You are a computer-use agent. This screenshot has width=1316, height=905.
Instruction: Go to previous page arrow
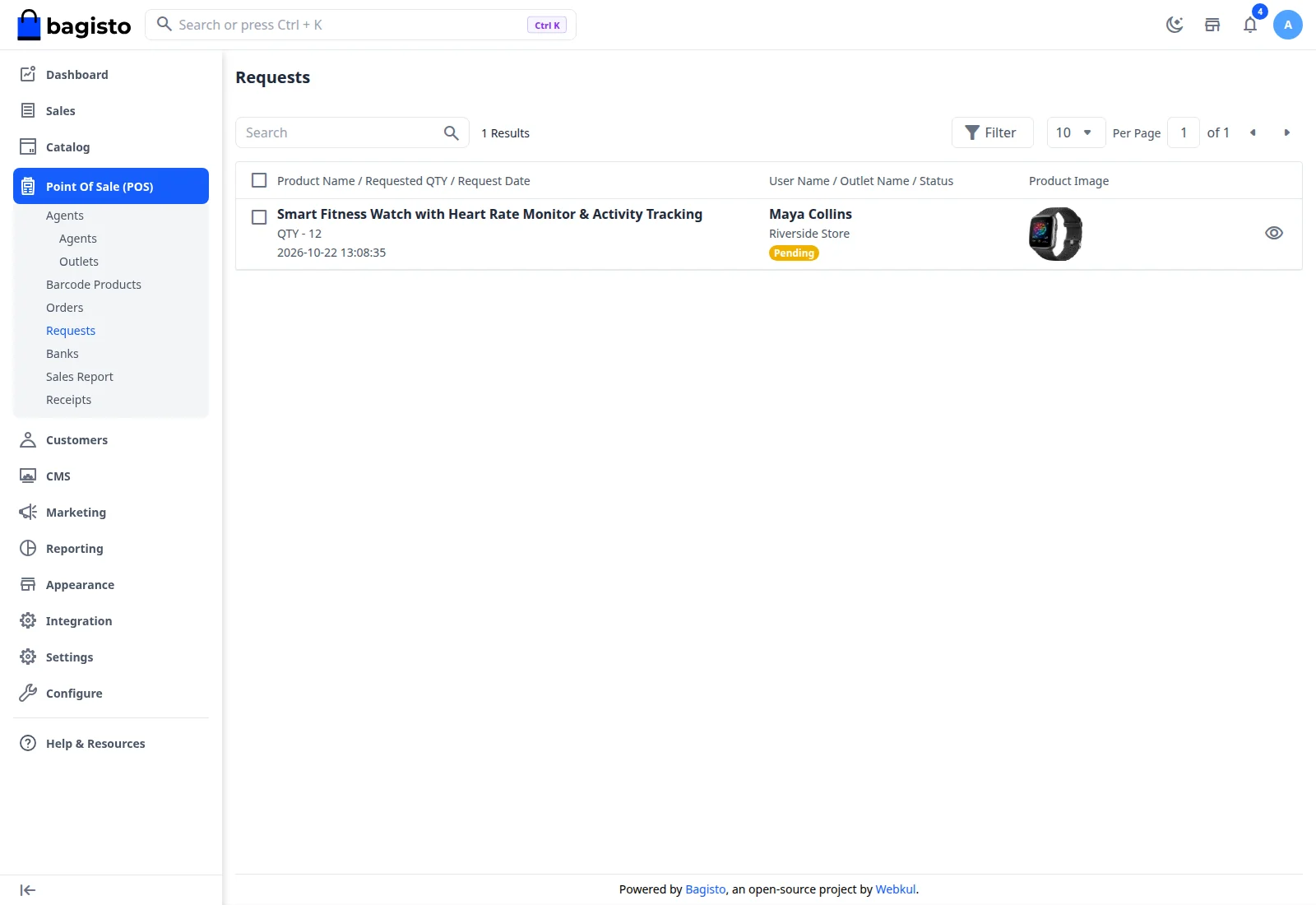[x=1253, y=132]
